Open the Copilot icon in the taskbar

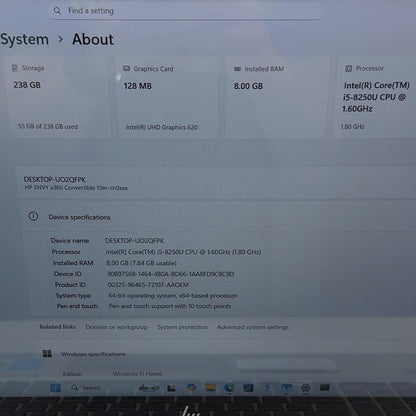191,387
